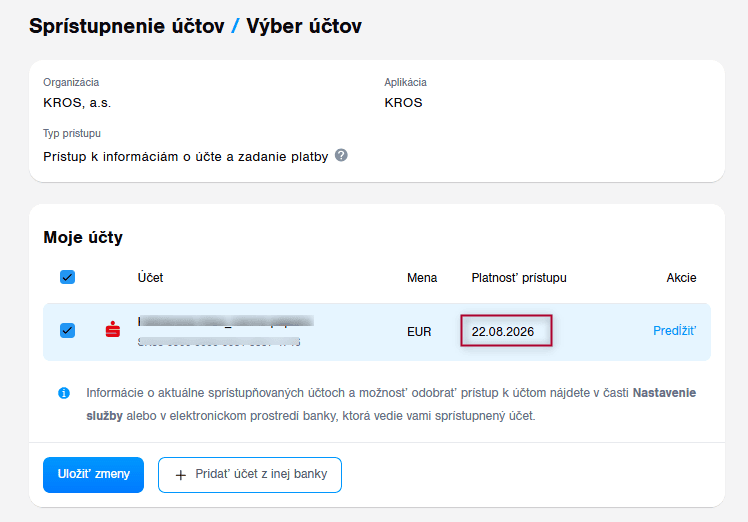Click the Účet column header

pos(150,277)
